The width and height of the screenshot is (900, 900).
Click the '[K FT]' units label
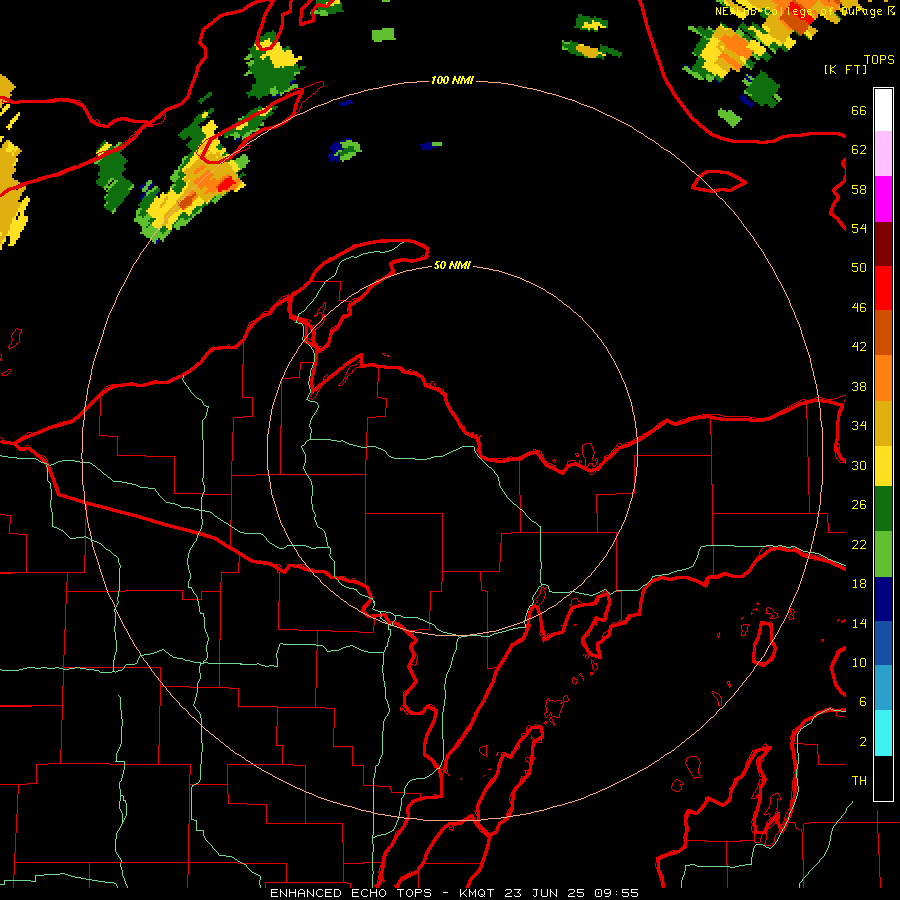point(845,69)
